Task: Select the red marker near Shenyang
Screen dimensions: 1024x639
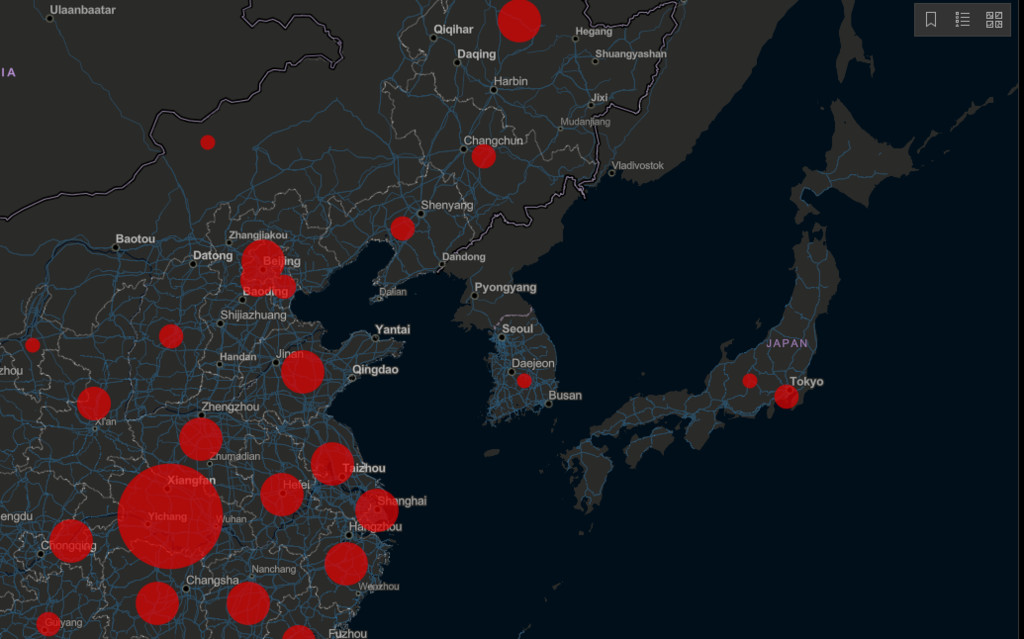Action: point(403,229)
